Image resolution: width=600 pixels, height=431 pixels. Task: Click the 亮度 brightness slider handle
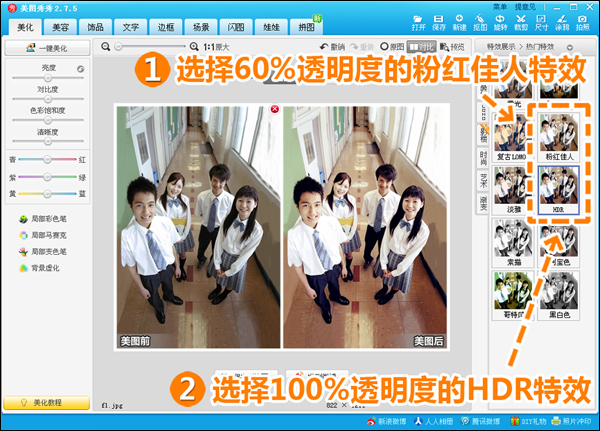[48, 78]
